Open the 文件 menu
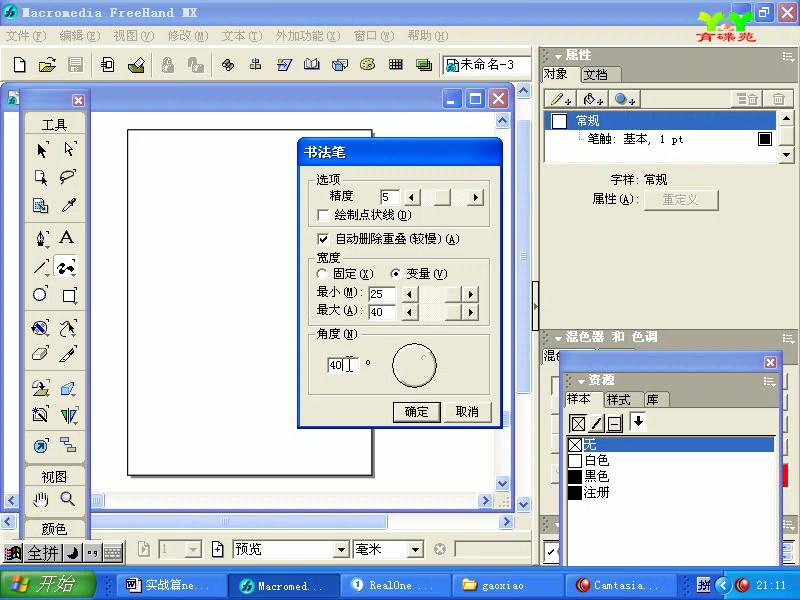800x600 pixels. [26, 36]
